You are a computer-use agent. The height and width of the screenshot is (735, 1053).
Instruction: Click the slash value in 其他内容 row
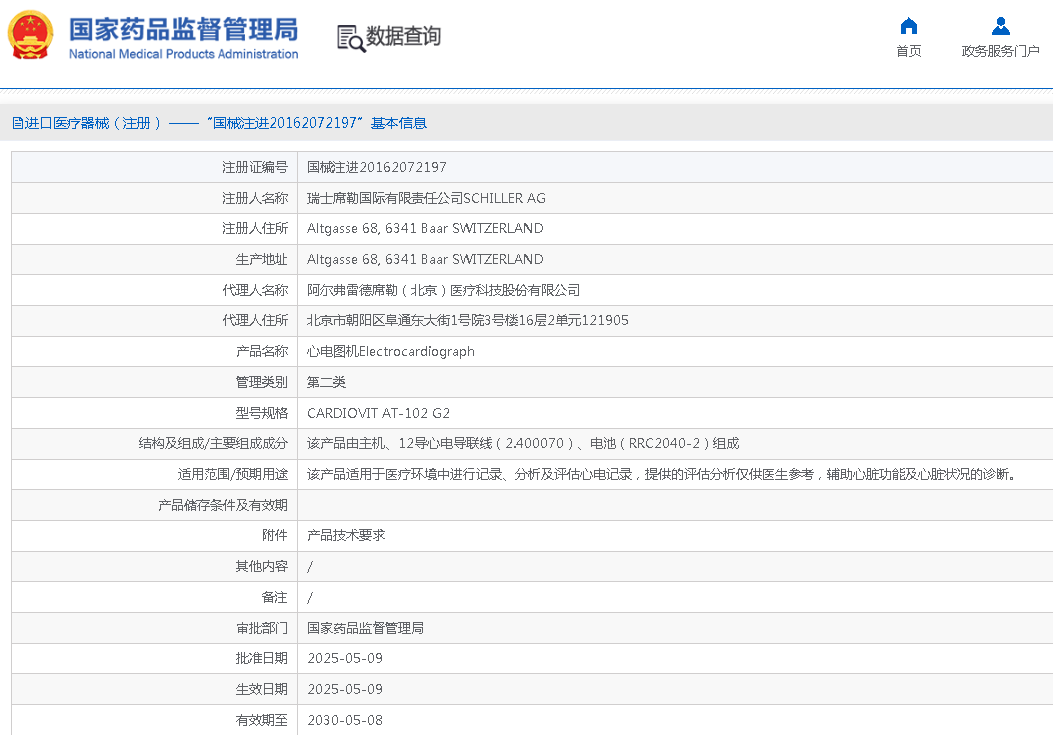click(310, 567)
